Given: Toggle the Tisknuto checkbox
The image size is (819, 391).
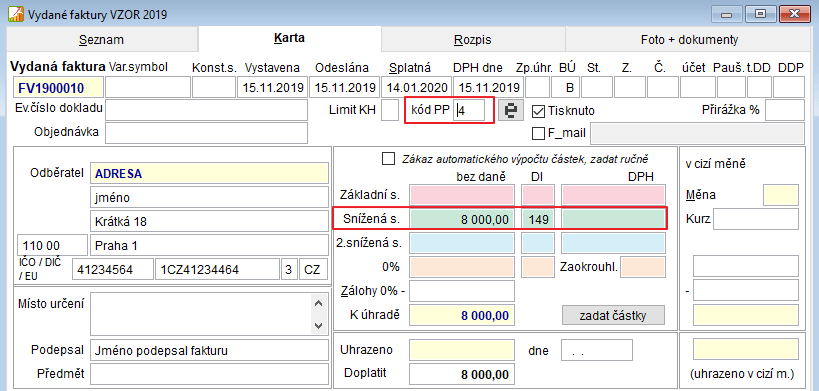Looking at the screenshot, I should pyautogui.click(x=538, y=111).
